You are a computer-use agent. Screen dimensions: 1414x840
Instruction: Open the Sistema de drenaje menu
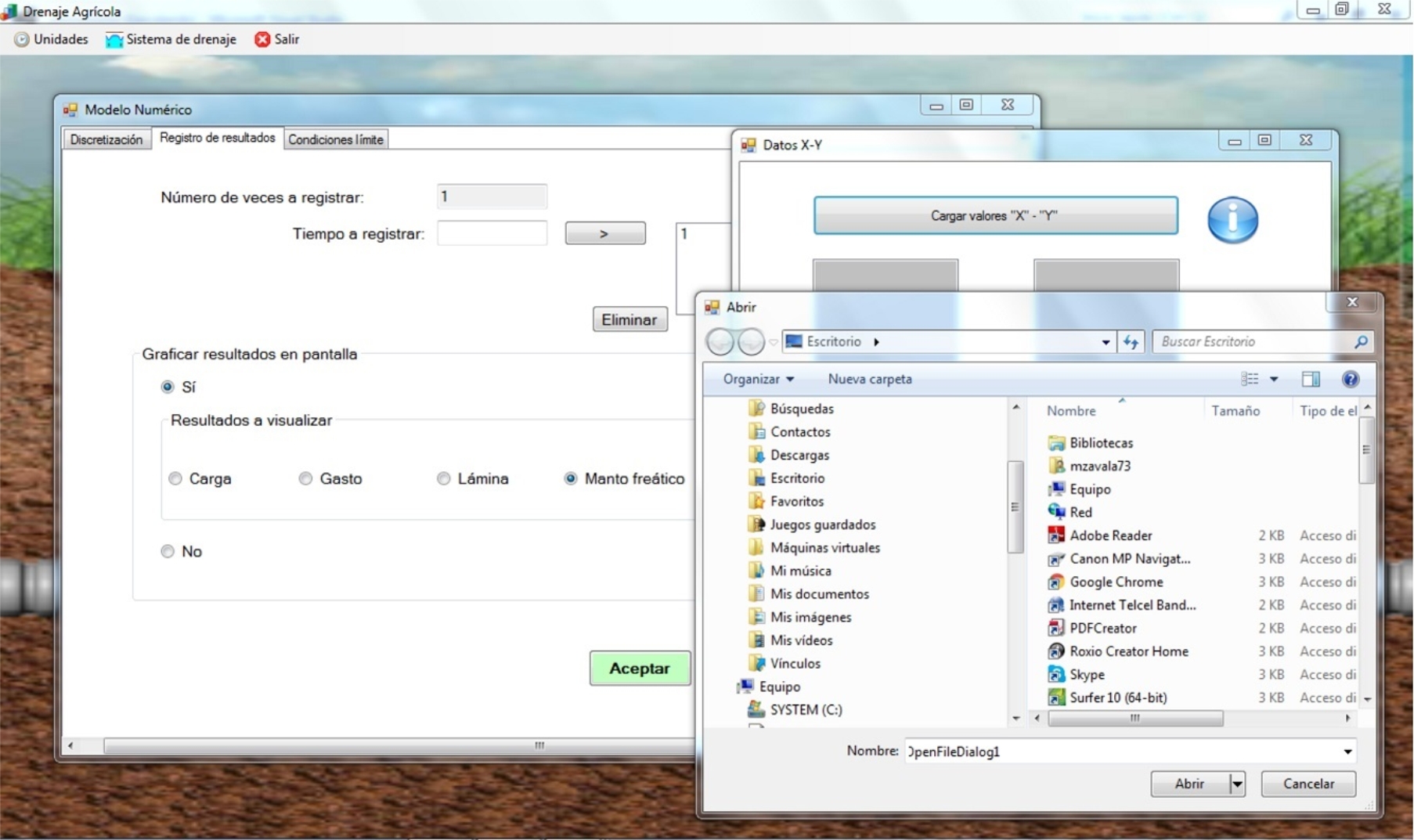coord(171,39)
